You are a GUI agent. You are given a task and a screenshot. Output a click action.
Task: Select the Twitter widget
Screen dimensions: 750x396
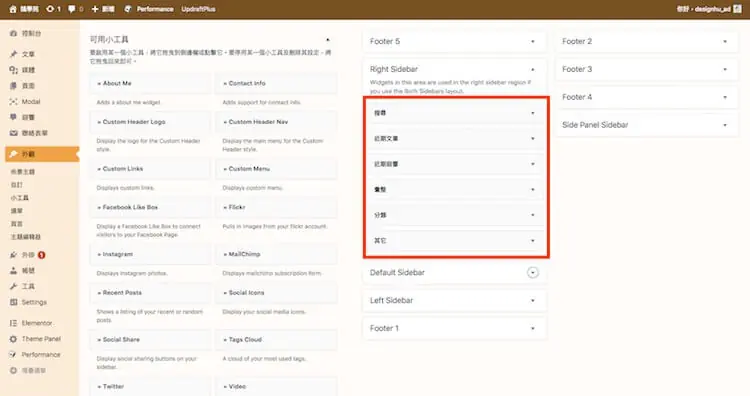(150, 386)
